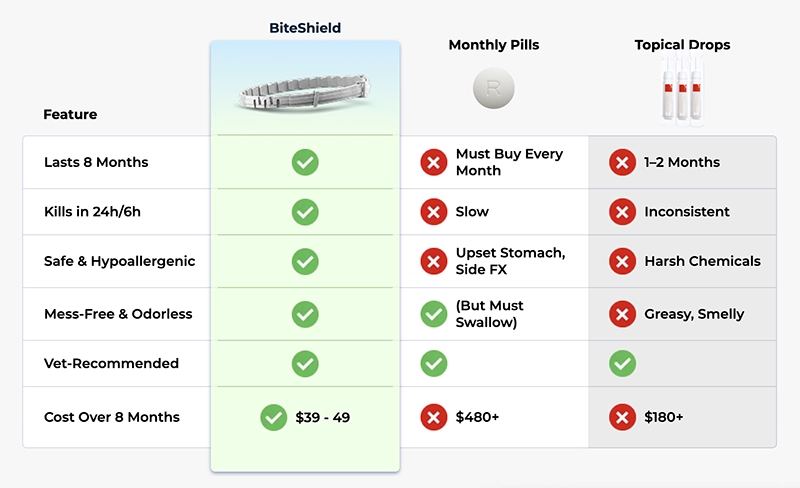Click the Topical Drops column heading
This screenshot has width=800, height=488.
682,45
